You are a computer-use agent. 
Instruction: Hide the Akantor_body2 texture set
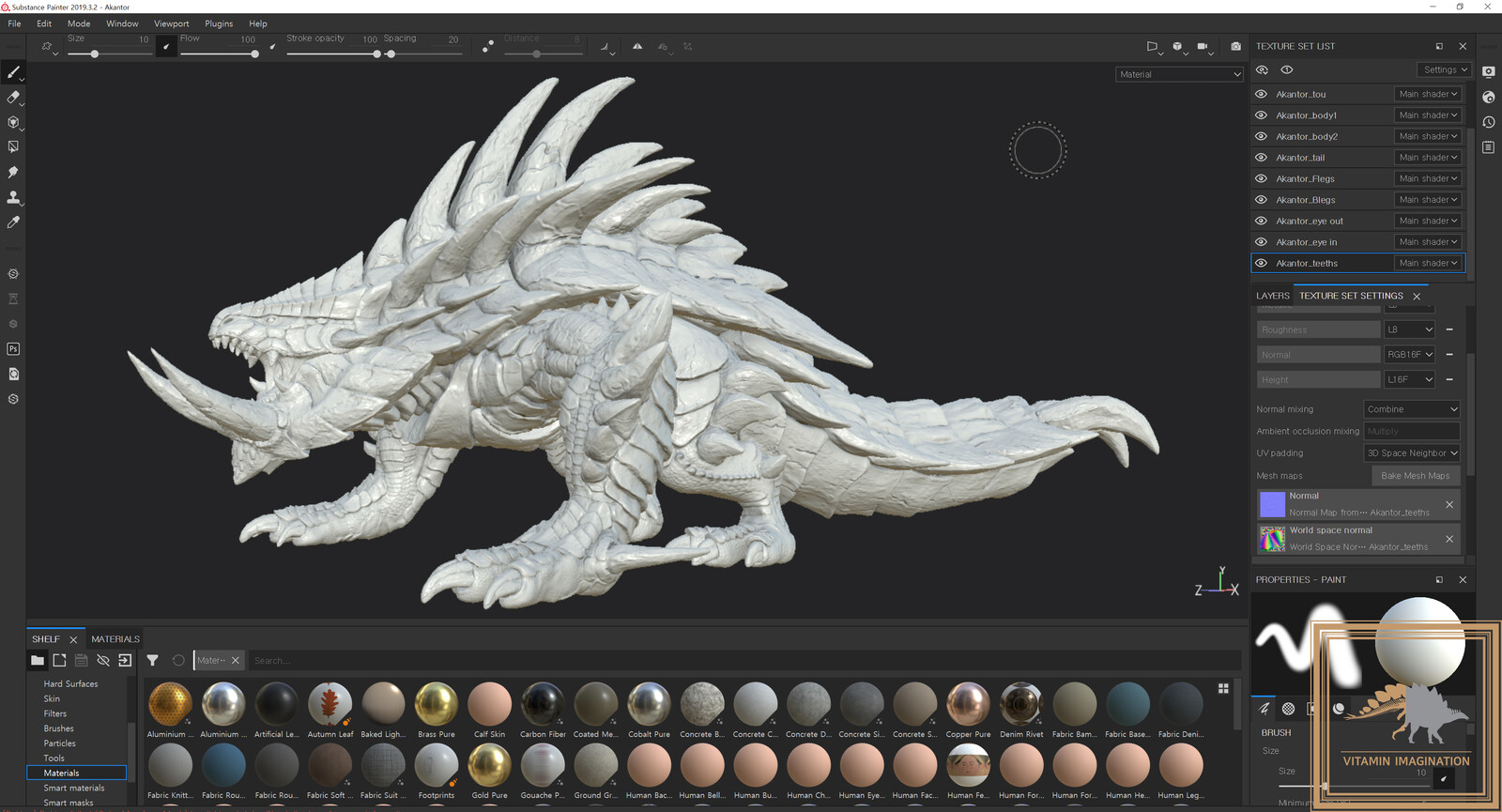[x=1262, y=136]
